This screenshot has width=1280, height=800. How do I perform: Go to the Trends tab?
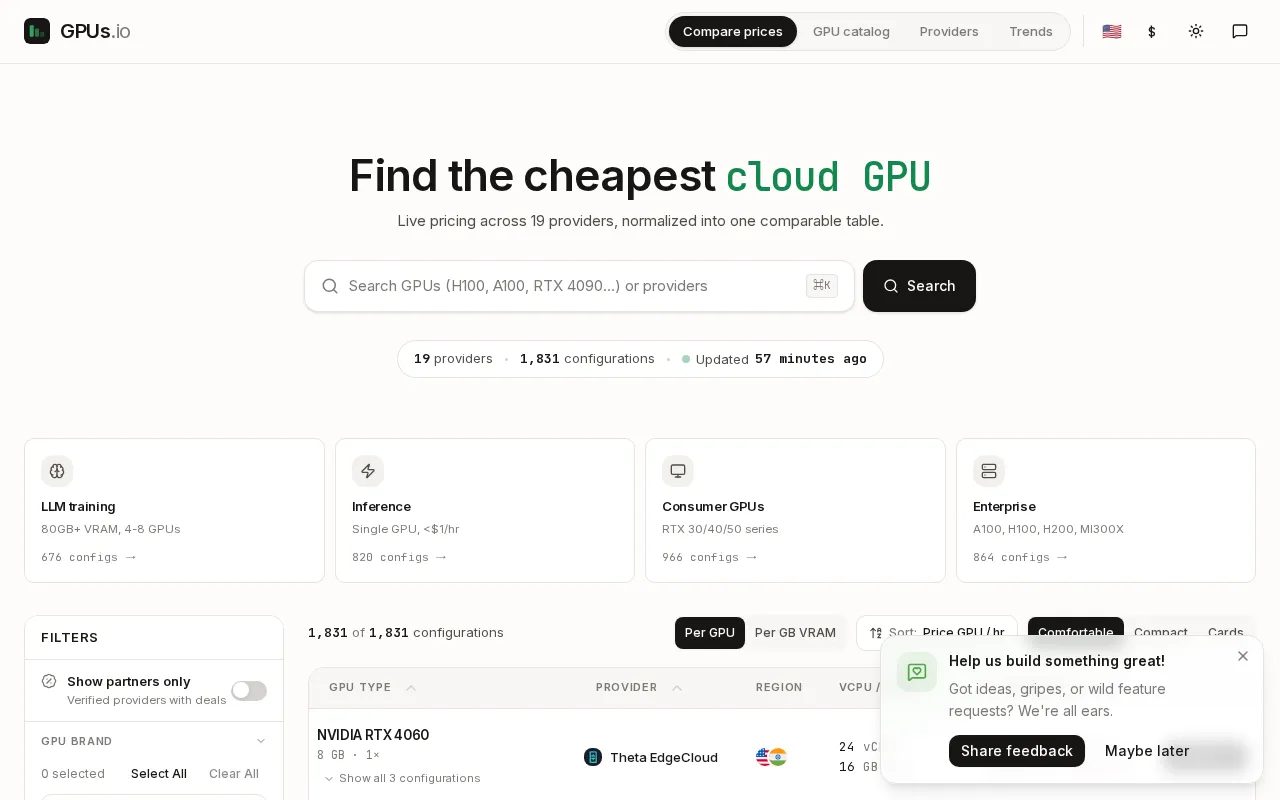point(1031,31)
